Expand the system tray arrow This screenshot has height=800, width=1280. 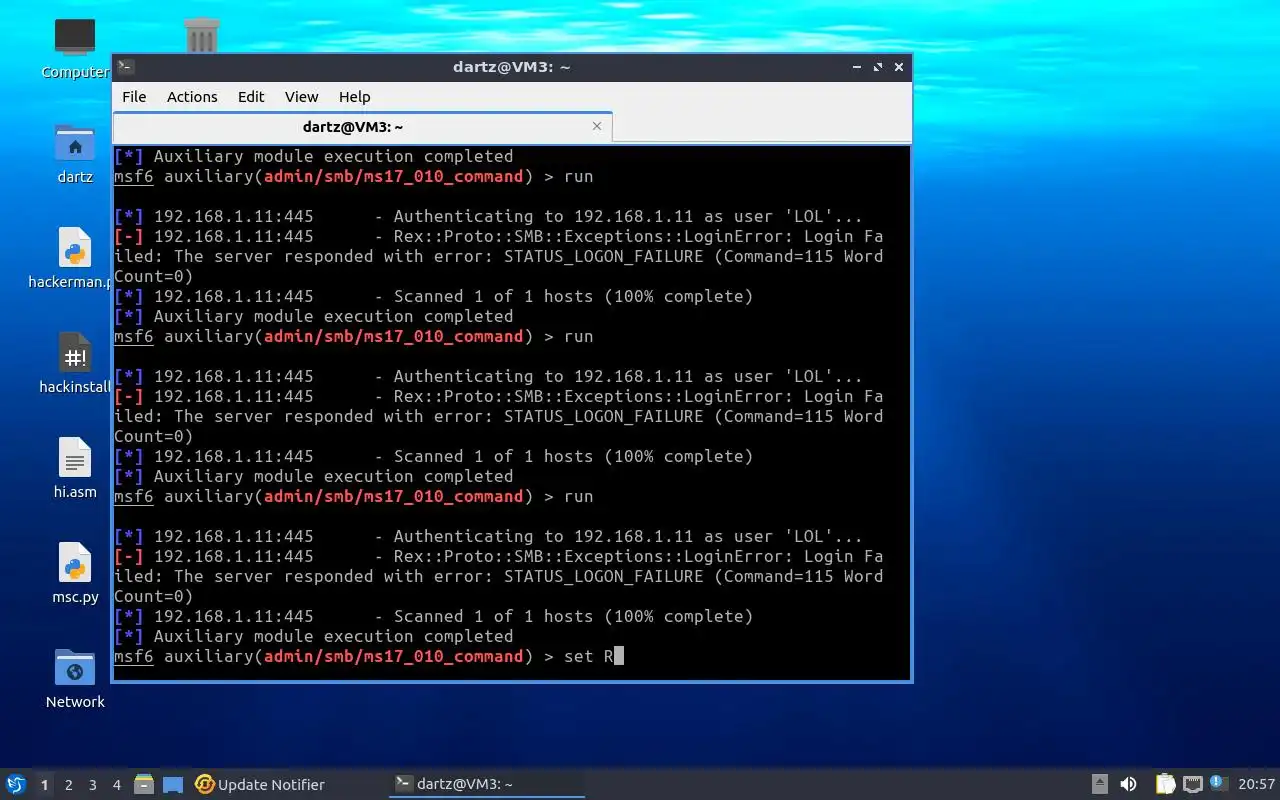coord(1099,784)
